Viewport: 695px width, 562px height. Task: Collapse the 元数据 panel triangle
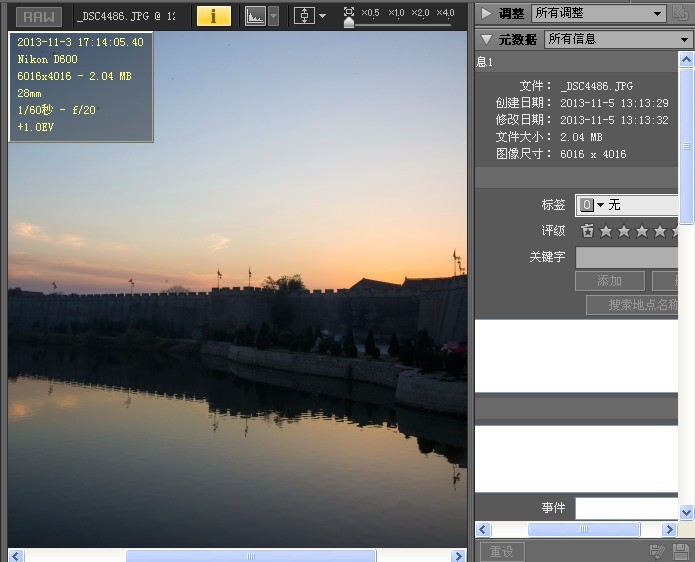tap(486, 40)
